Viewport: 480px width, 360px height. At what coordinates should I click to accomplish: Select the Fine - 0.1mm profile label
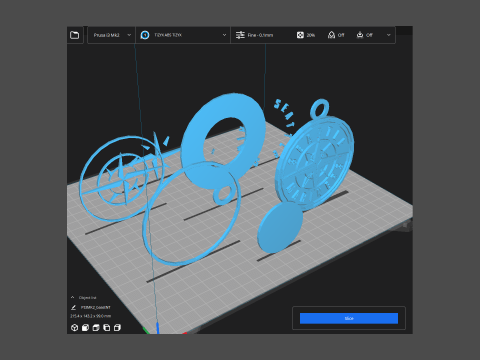coord(260,35)
